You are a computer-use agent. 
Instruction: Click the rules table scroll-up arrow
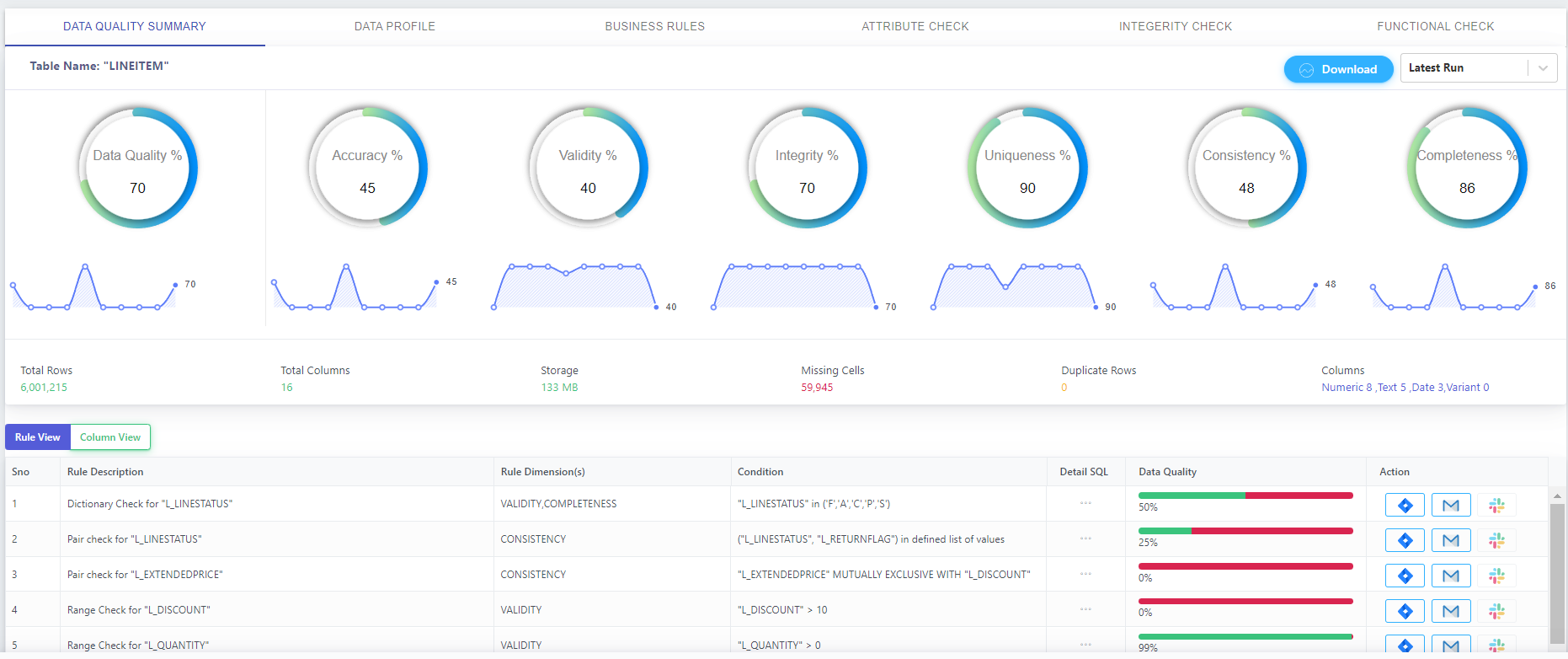click(1557, 496)
